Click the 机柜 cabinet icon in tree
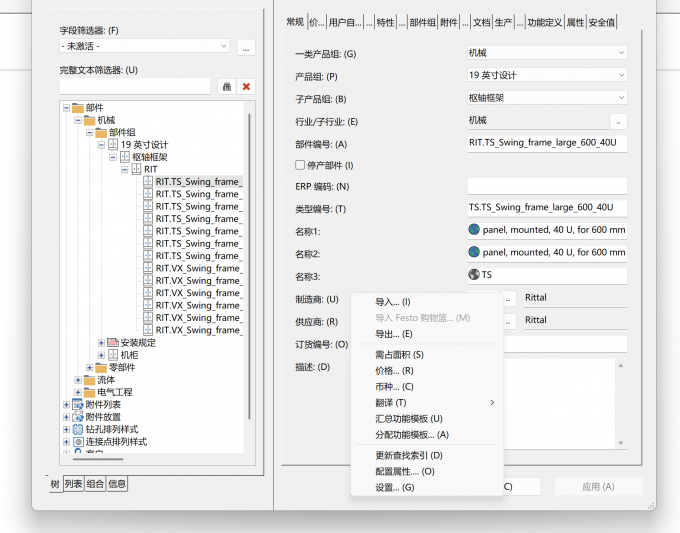Viewport: 680px width, 533px height. [113, 355]
